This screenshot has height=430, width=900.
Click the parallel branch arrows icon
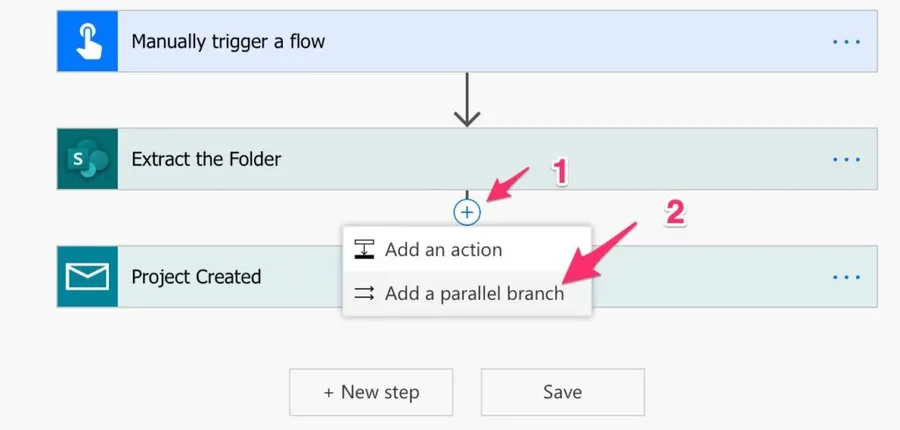pos(365,294)
